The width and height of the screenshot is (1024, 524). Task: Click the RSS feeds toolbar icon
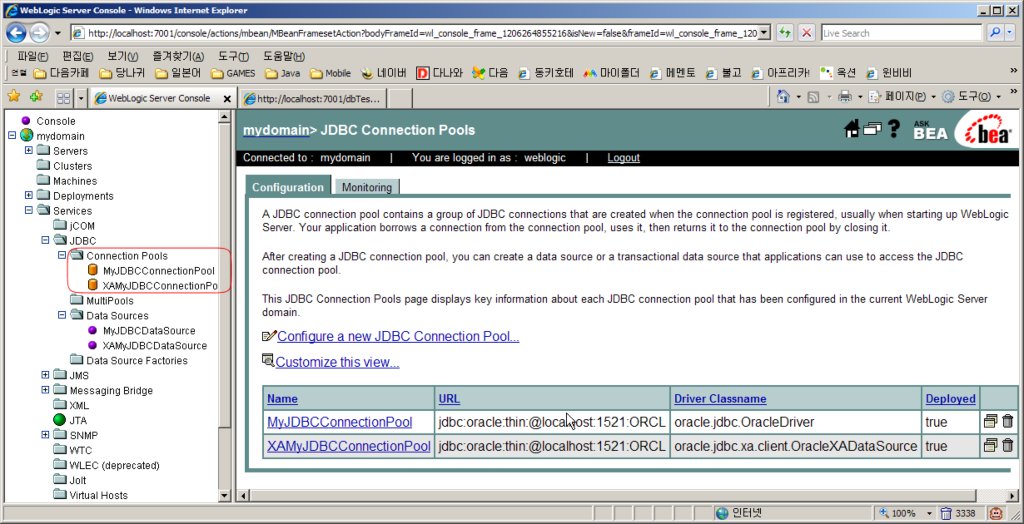tap(814, 97)
